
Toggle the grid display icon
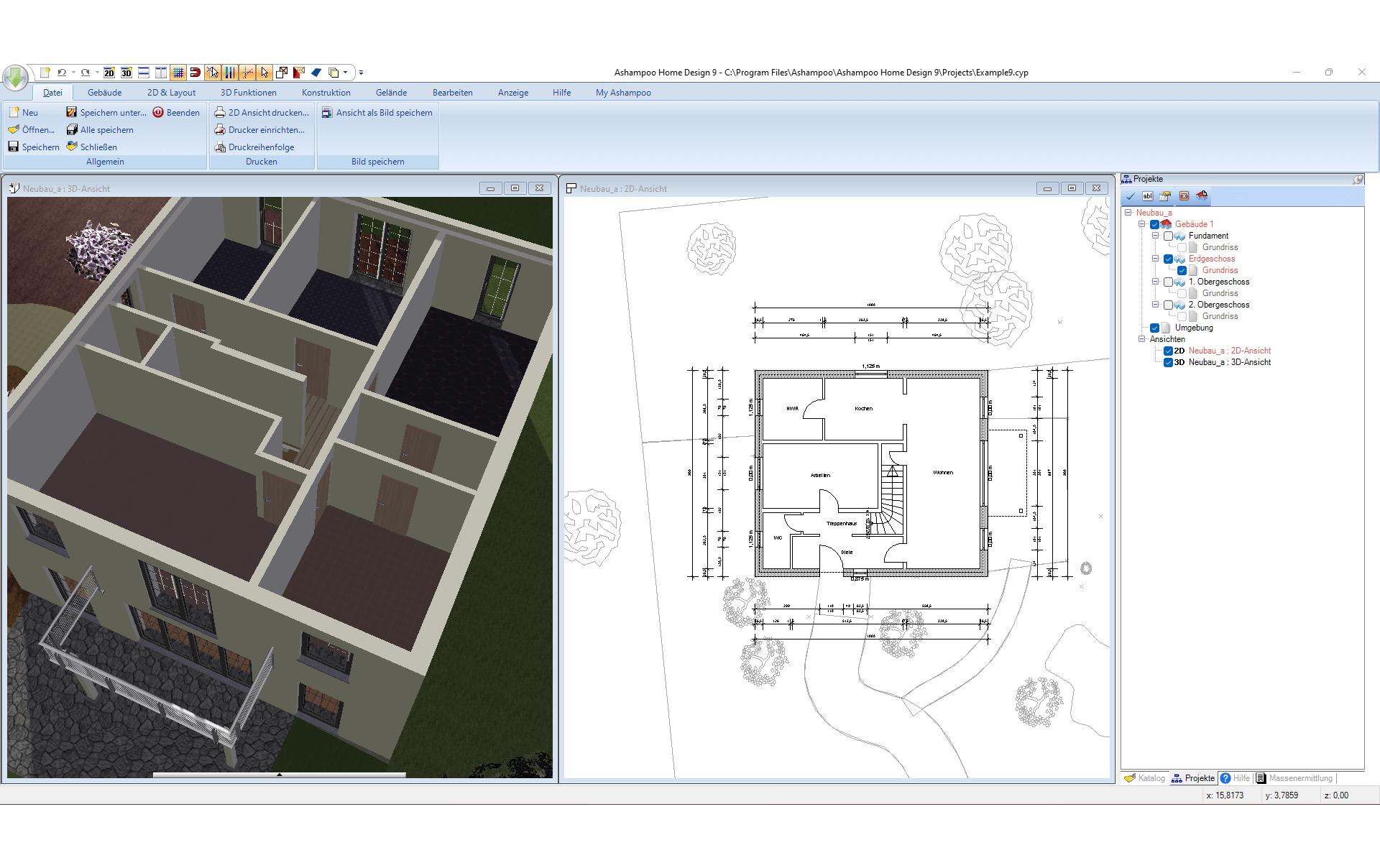tap(178, 73)
